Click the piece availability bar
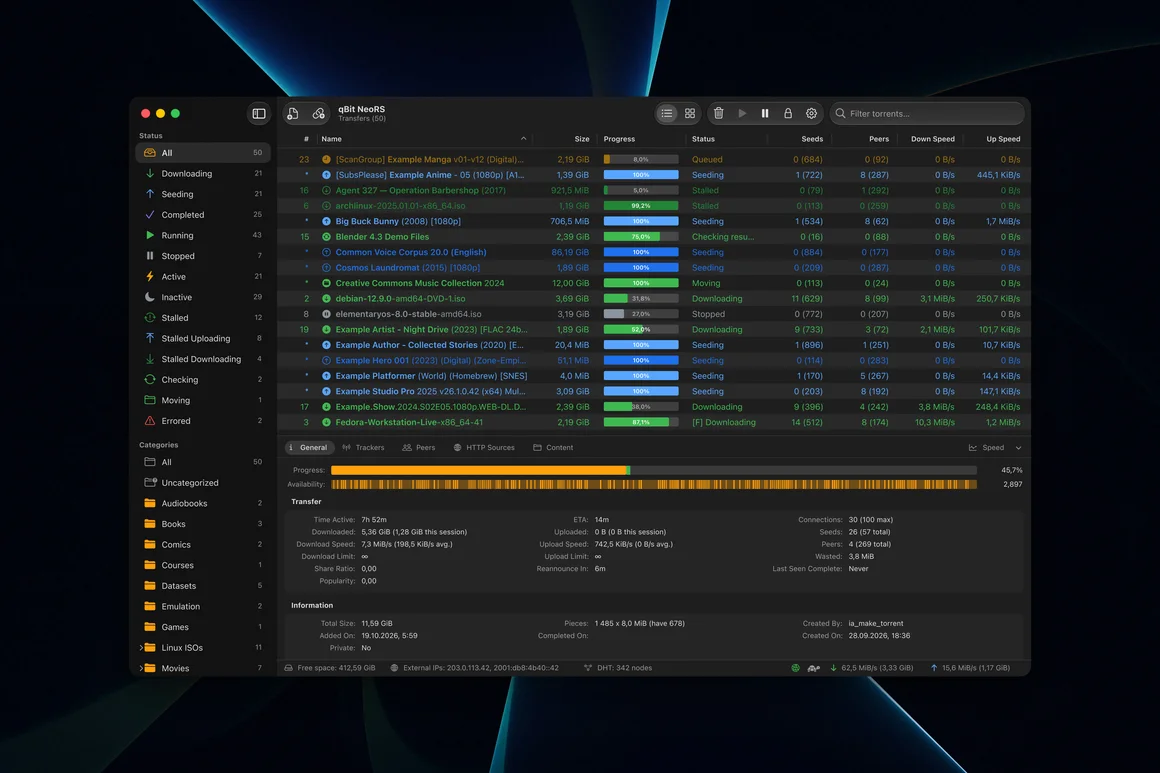The height and width of the screenshot is (773, 1160). pyautogui.click(x=654, y=485)
